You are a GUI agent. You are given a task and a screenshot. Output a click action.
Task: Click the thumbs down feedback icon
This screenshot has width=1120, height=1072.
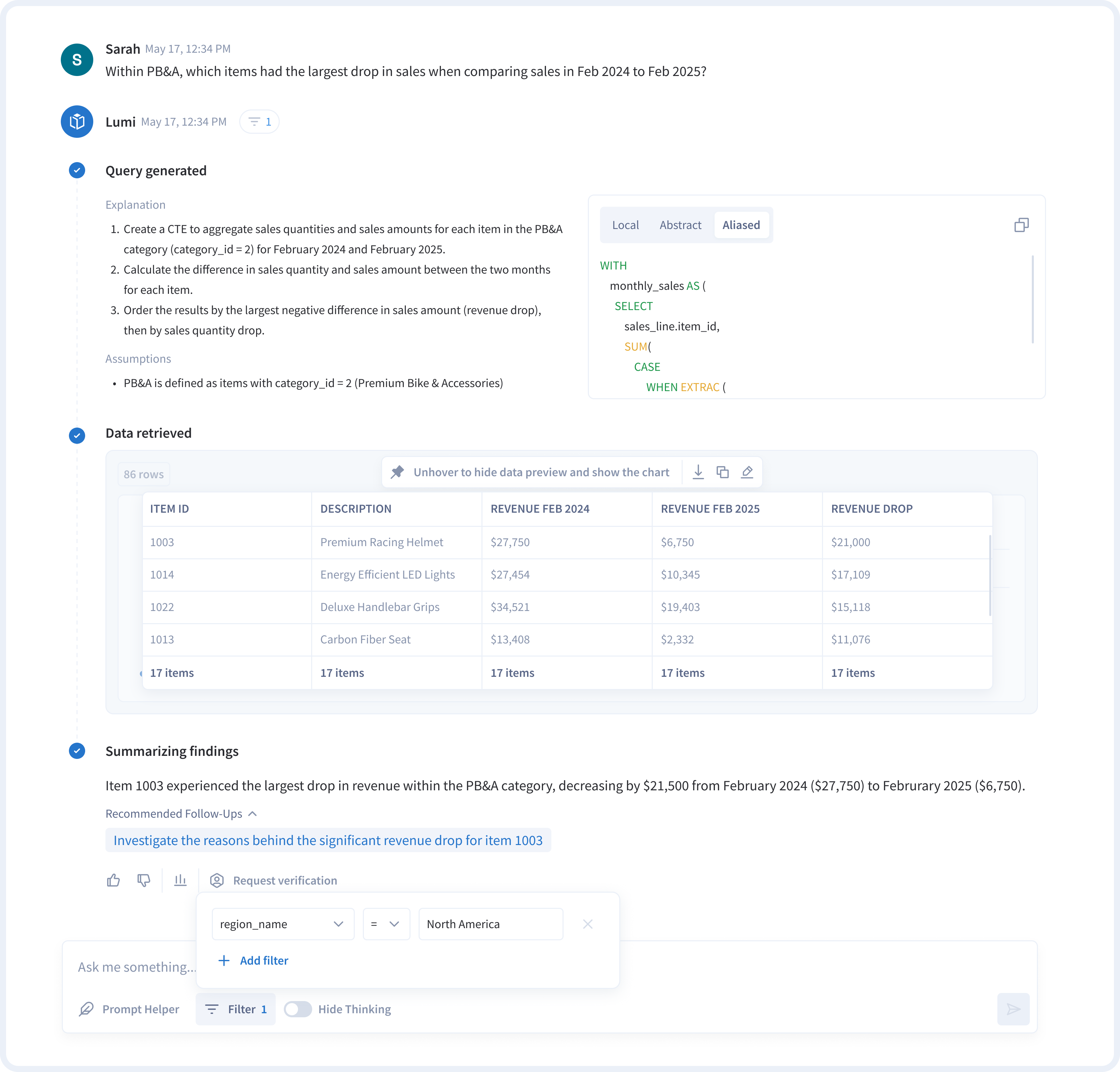point(144,880)
